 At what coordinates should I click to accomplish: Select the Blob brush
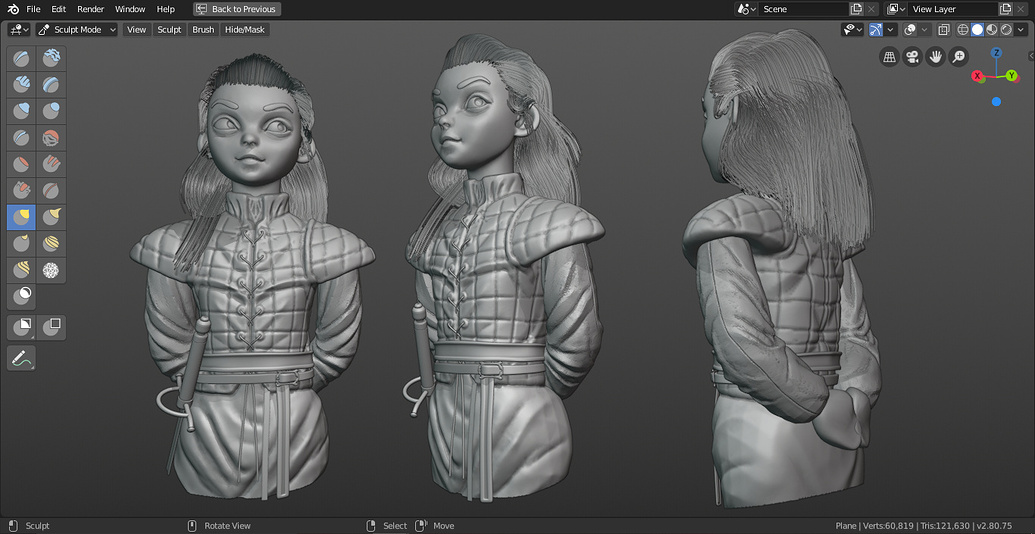(51, 112)
